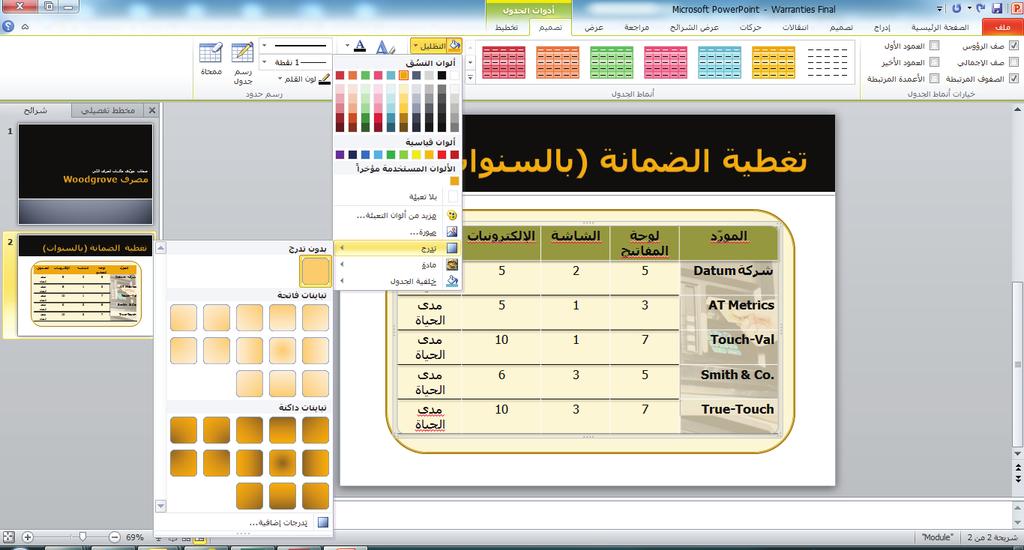Viewport: 1024px width, 550px height.
Task: Click the zoom out minus button
Action: click(114, 537)
